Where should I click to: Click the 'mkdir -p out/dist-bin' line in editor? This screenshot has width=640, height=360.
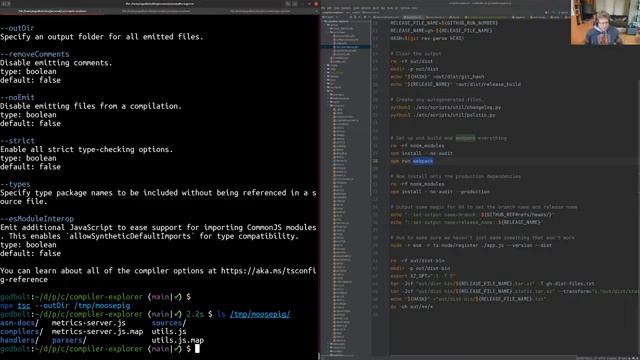(x=420, y=269)
